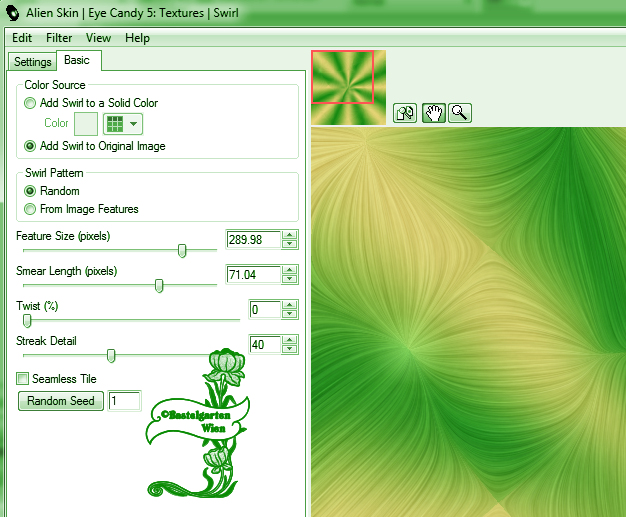
Task: Decrease Streak Detail with down arrow
Action: click(290, 349)
